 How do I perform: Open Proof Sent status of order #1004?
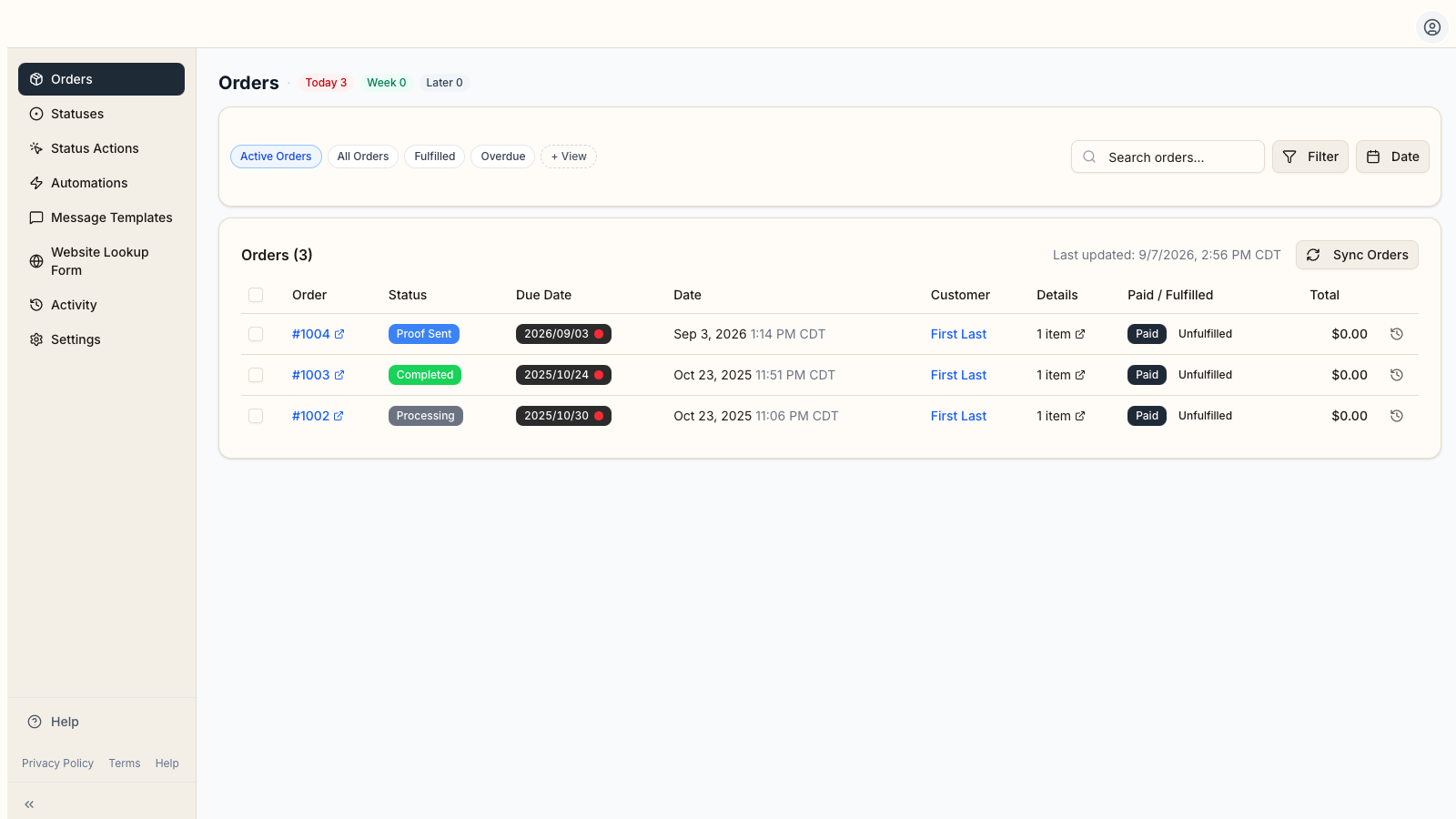[x=424, y=334]
